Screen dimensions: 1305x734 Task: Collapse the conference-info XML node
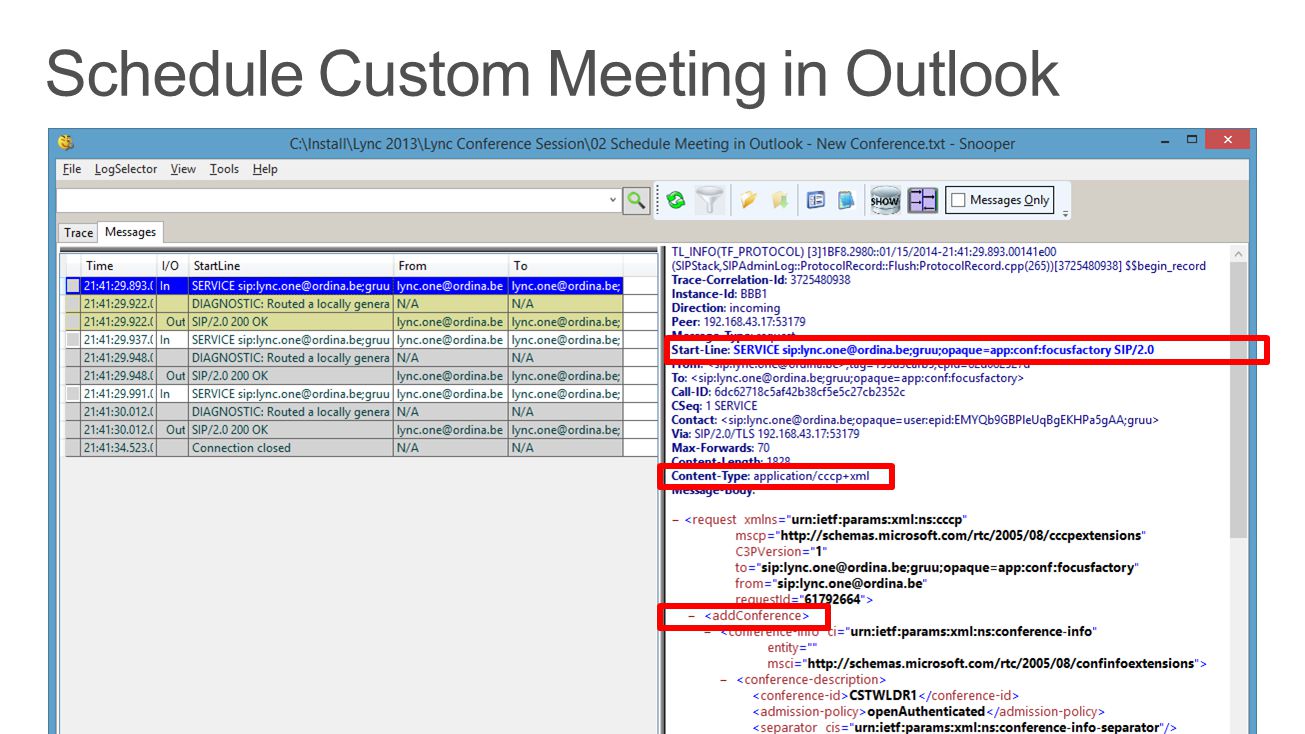(x=709, y=632)
